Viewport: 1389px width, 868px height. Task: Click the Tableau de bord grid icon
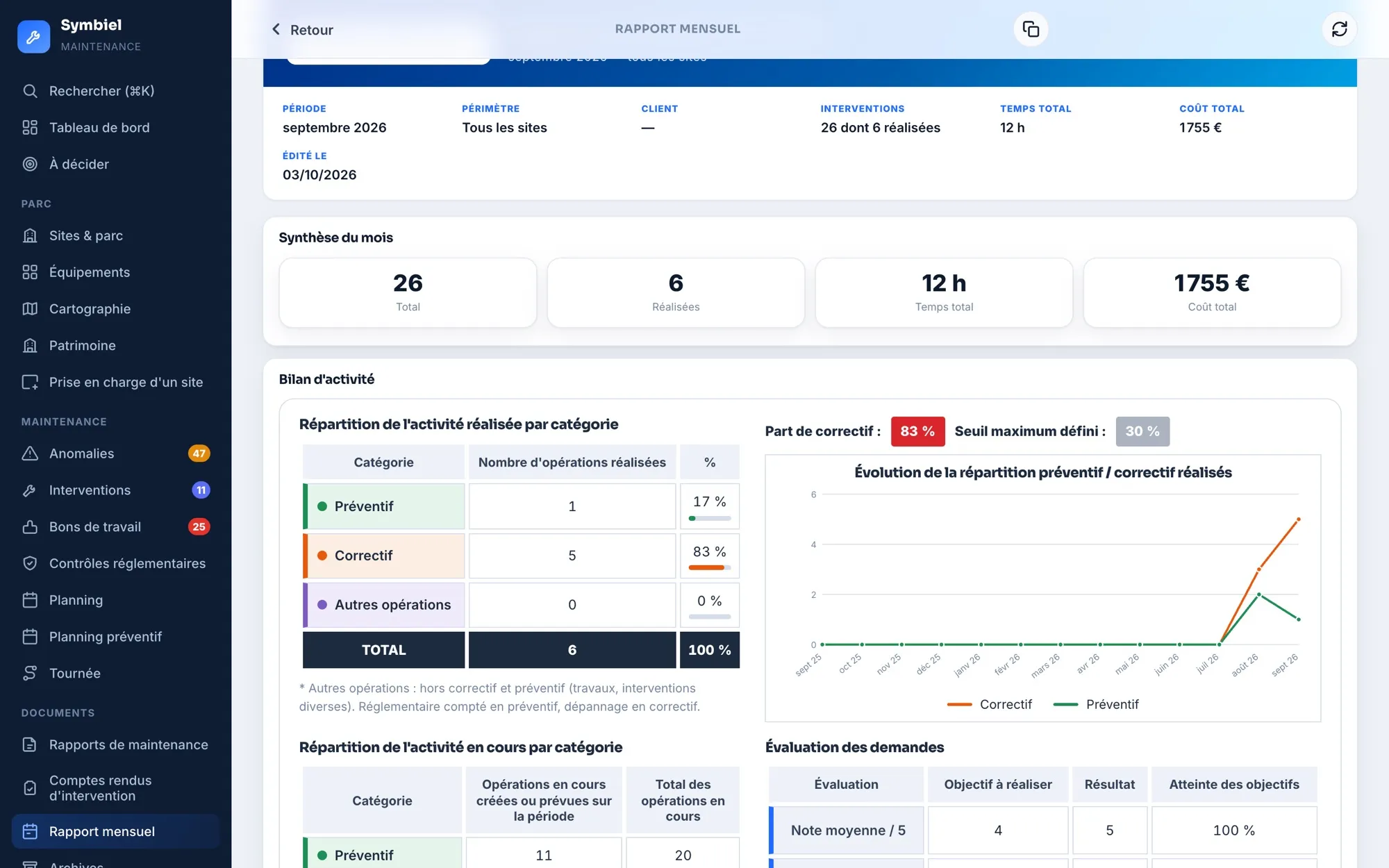point(30,128)
